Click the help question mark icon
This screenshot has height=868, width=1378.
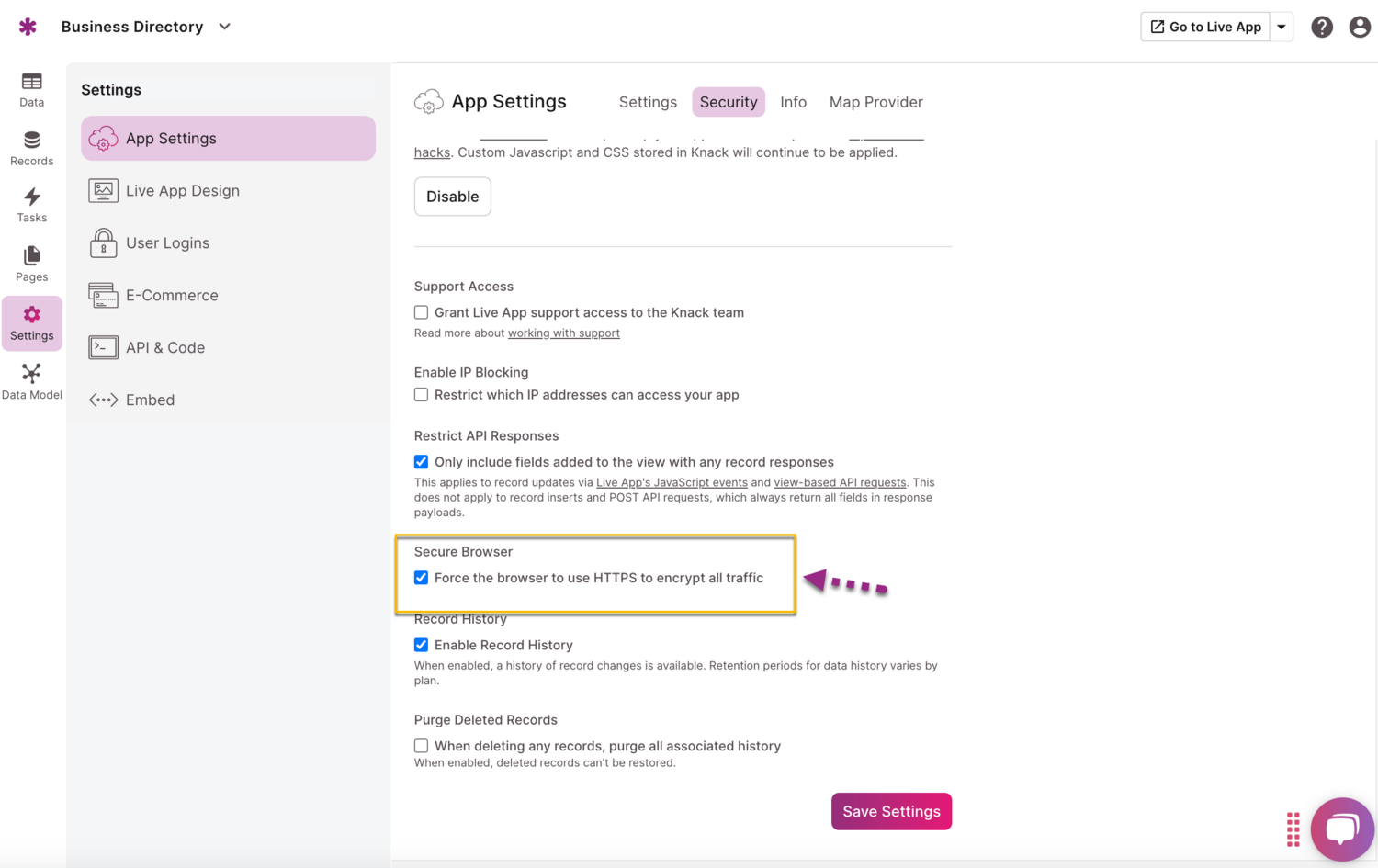pyautogui.click(x=1321, y=27)
